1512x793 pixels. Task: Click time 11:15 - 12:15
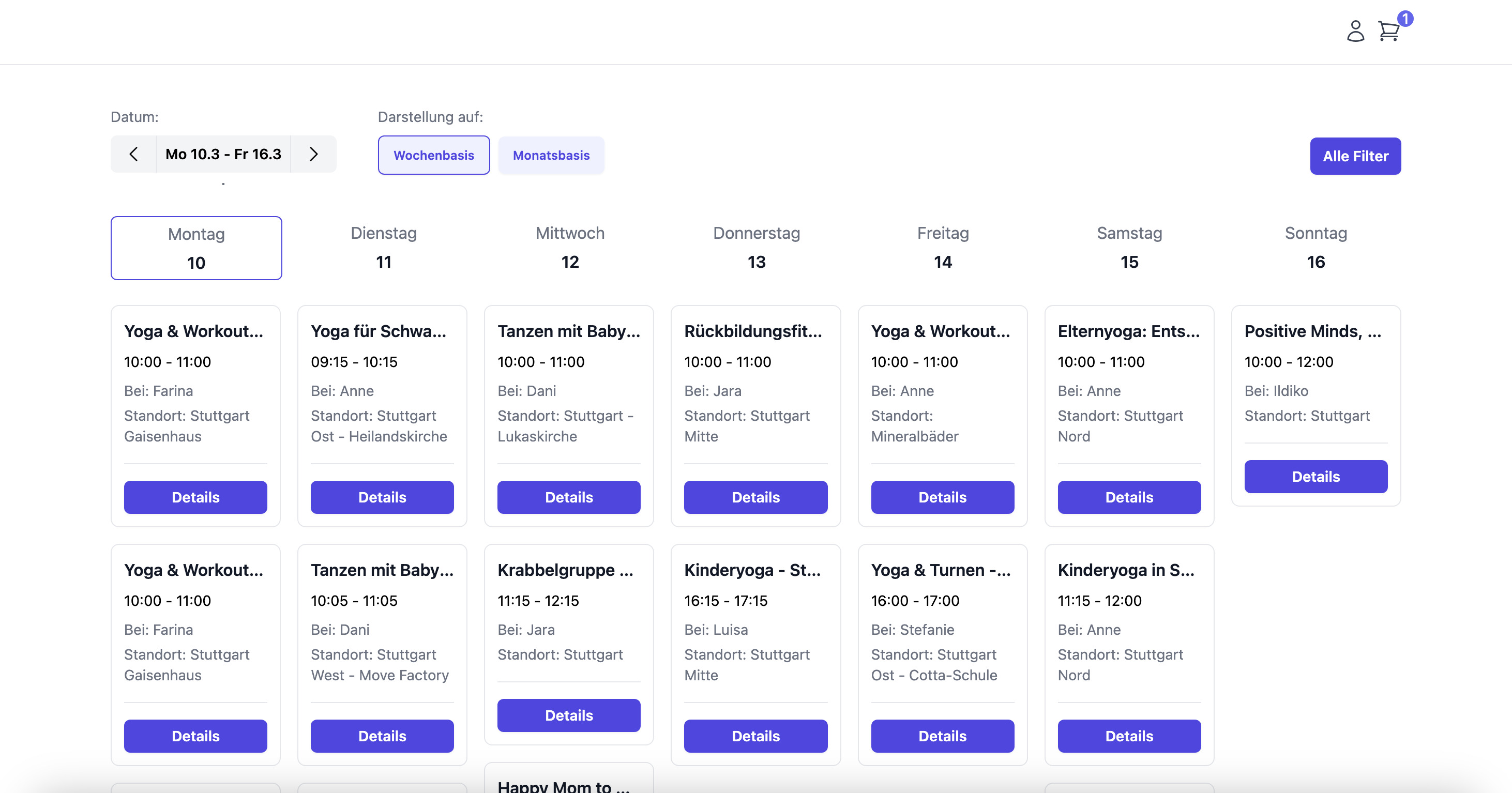(x=538, y=601)
